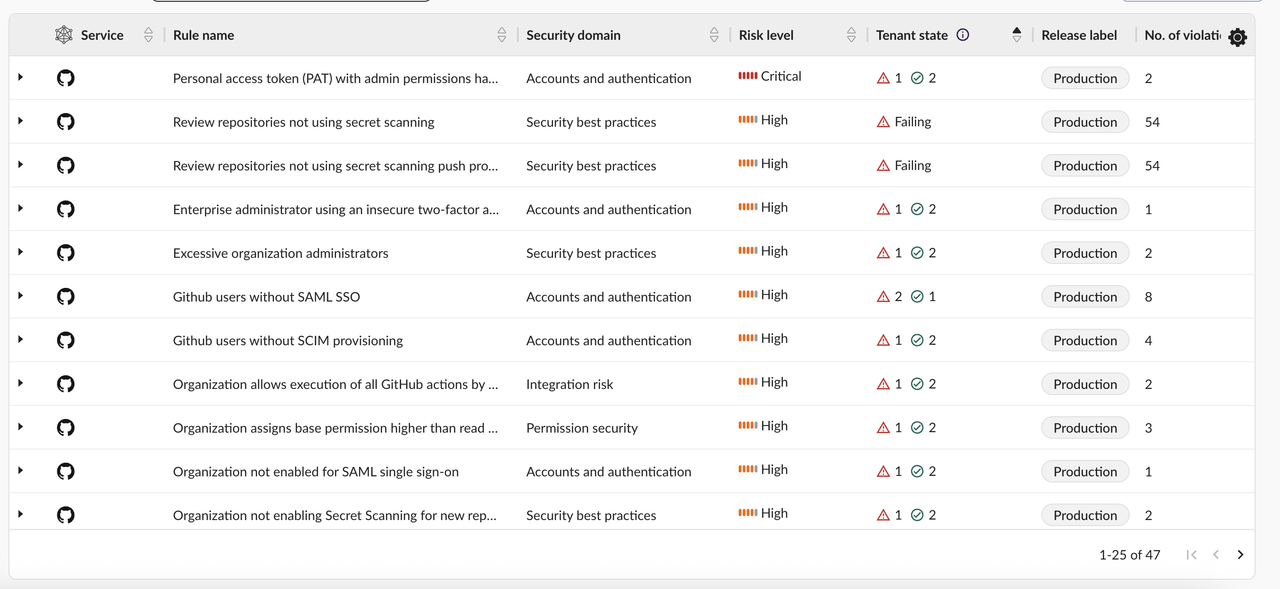Screen dimensions: 1280x589
Task: Expand the Github users without SCIM provisioning row
Action: (20, 339)
